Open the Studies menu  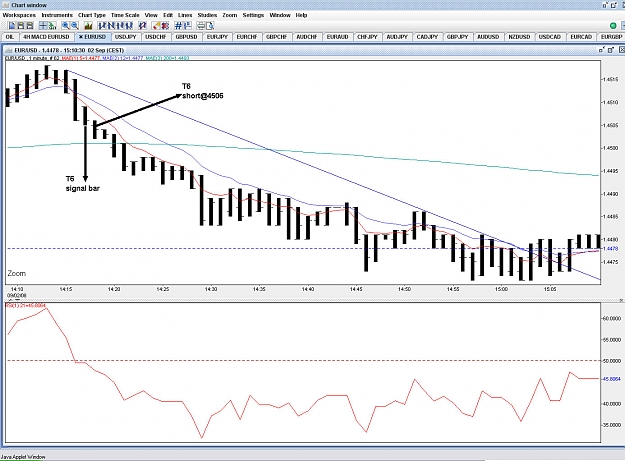tap(207, 15)
